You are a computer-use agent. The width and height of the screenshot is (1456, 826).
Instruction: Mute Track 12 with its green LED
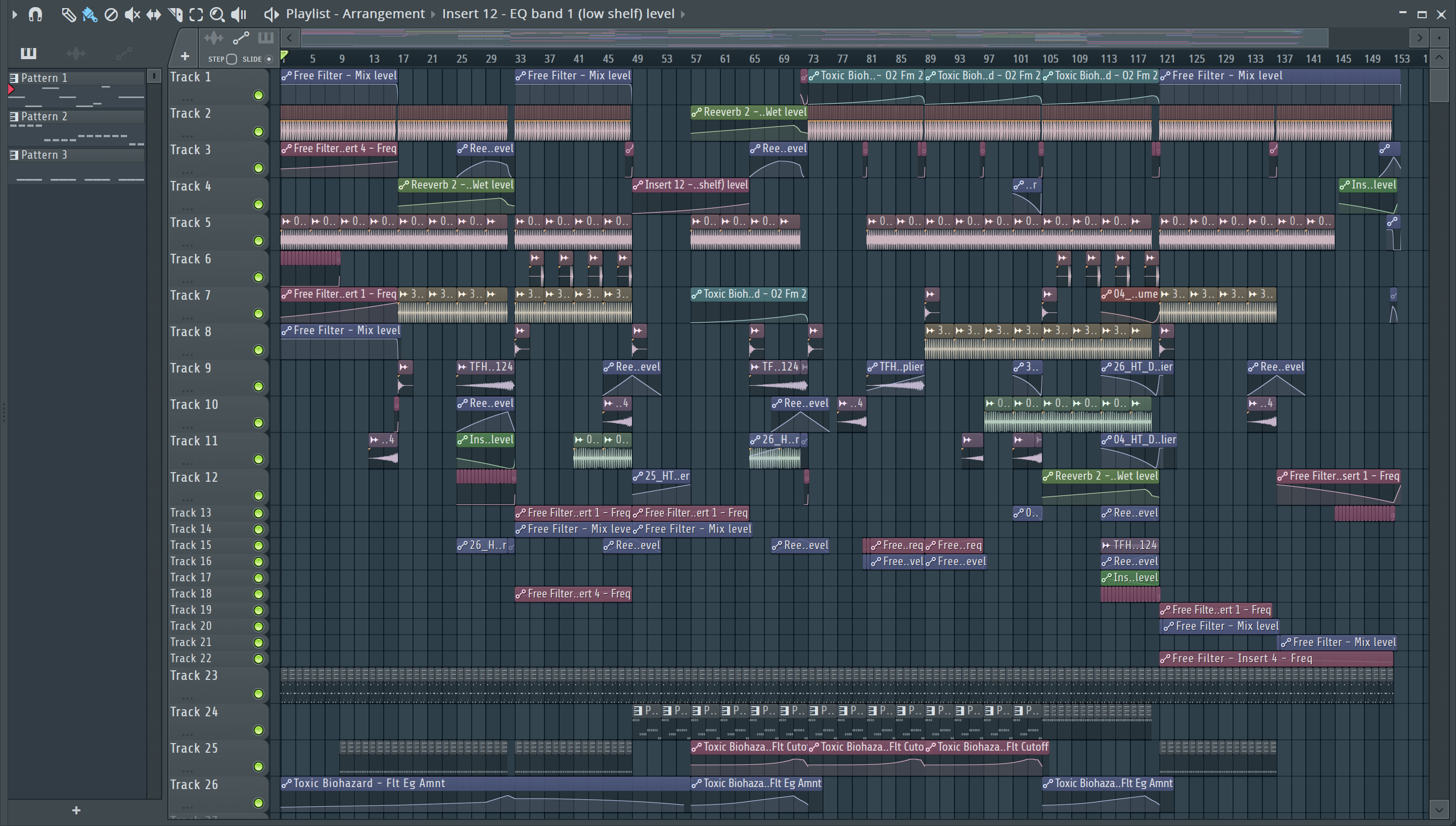tap(259, 496)
